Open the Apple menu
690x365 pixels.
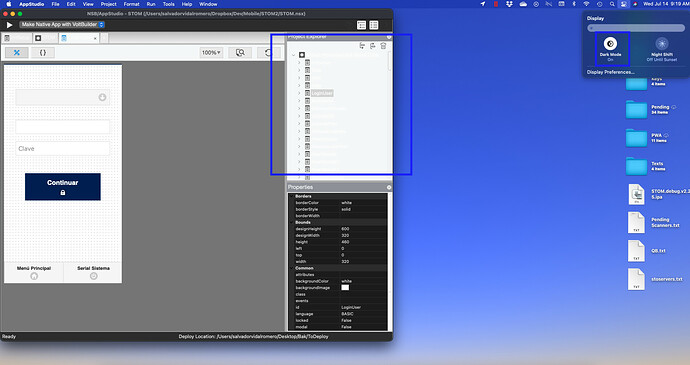(x=9, y=4)
